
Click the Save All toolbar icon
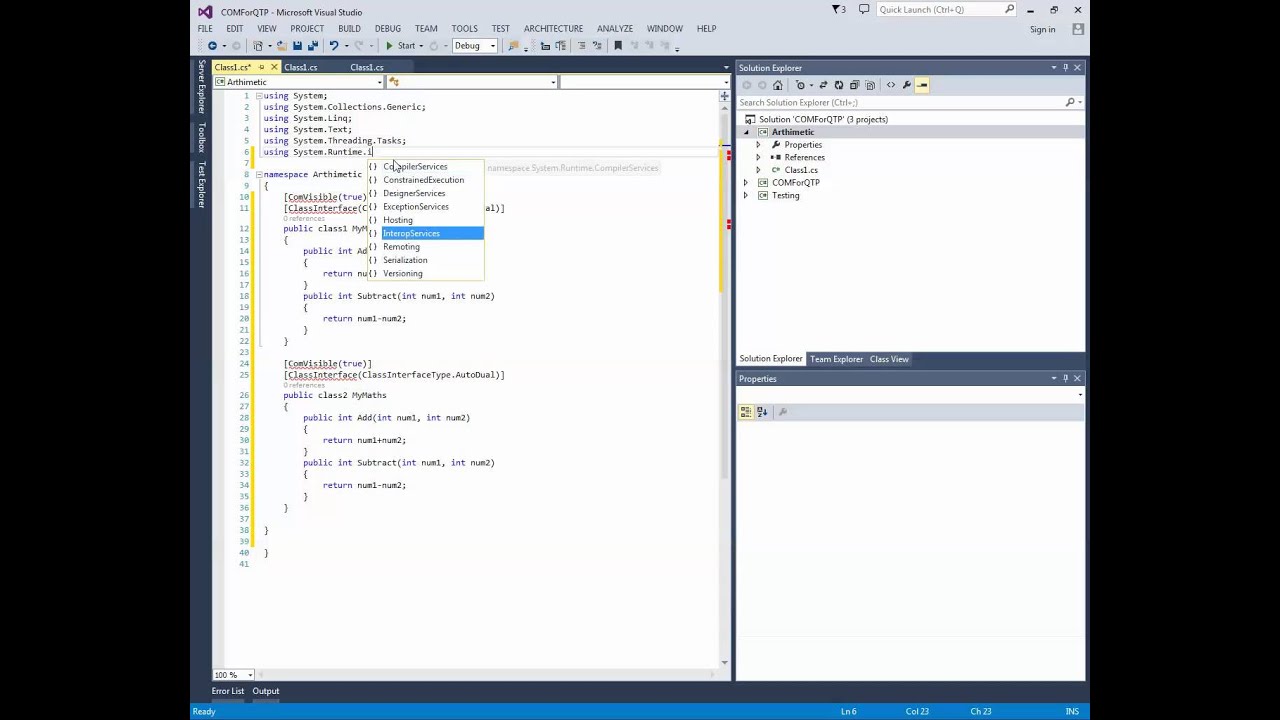(313, 45)
